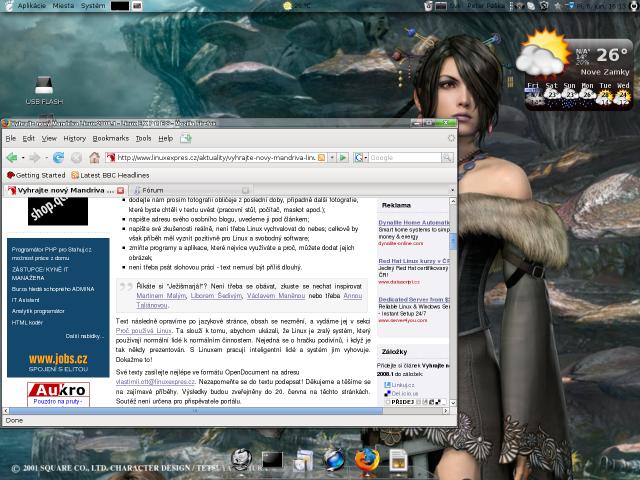Open Aplikácie menu in top panel
640x480 pixels.
pyautogui.click(x=31, y=6)
